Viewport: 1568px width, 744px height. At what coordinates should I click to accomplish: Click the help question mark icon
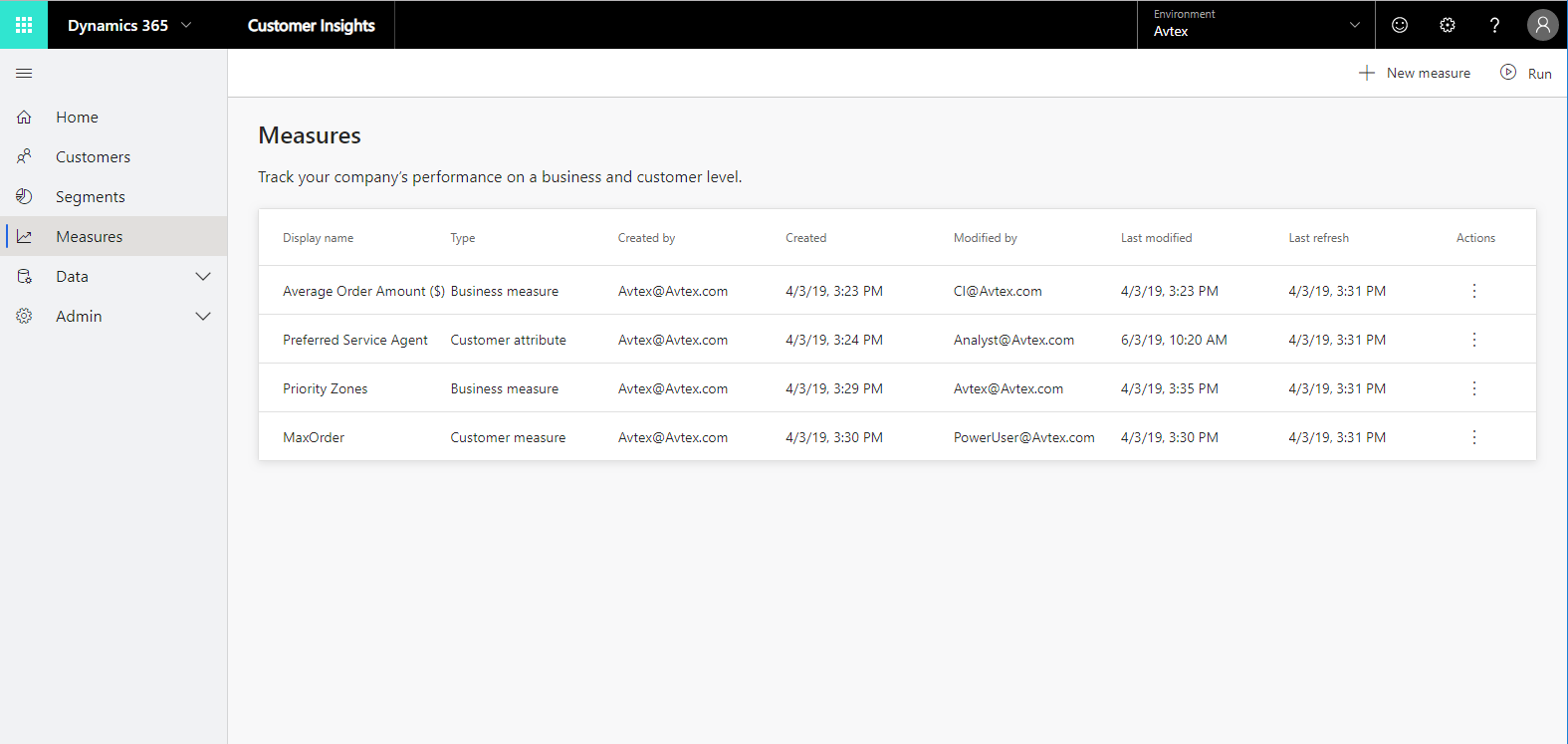1494,25
